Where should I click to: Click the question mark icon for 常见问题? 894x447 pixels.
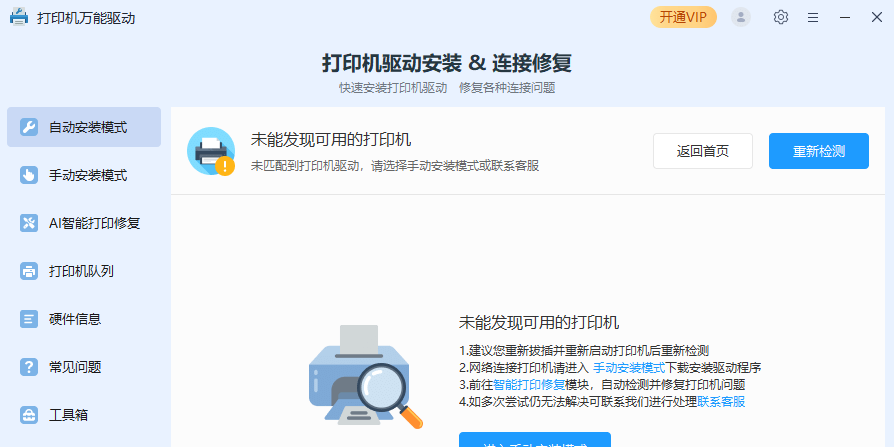(x=29, y=367)
